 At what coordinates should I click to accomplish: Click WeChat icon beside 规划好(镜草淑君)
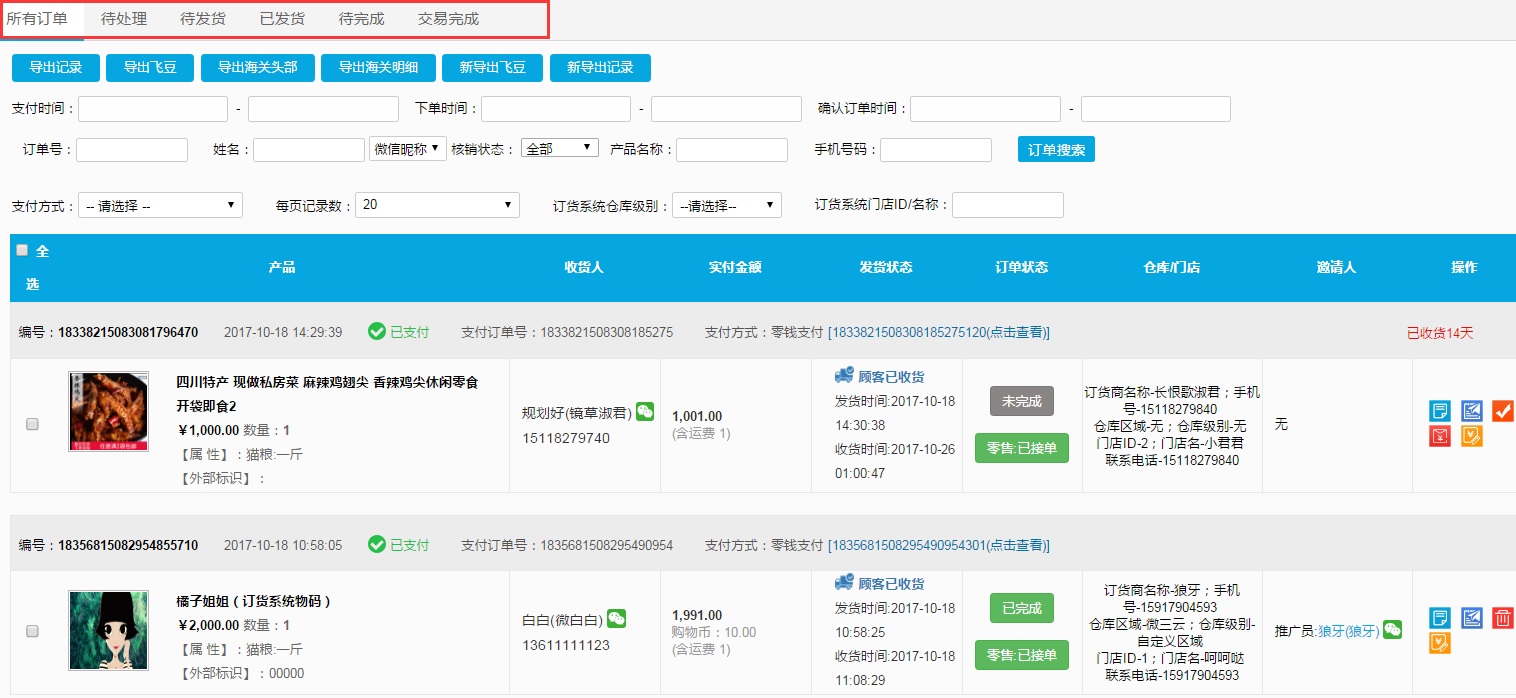coord(645,411)
